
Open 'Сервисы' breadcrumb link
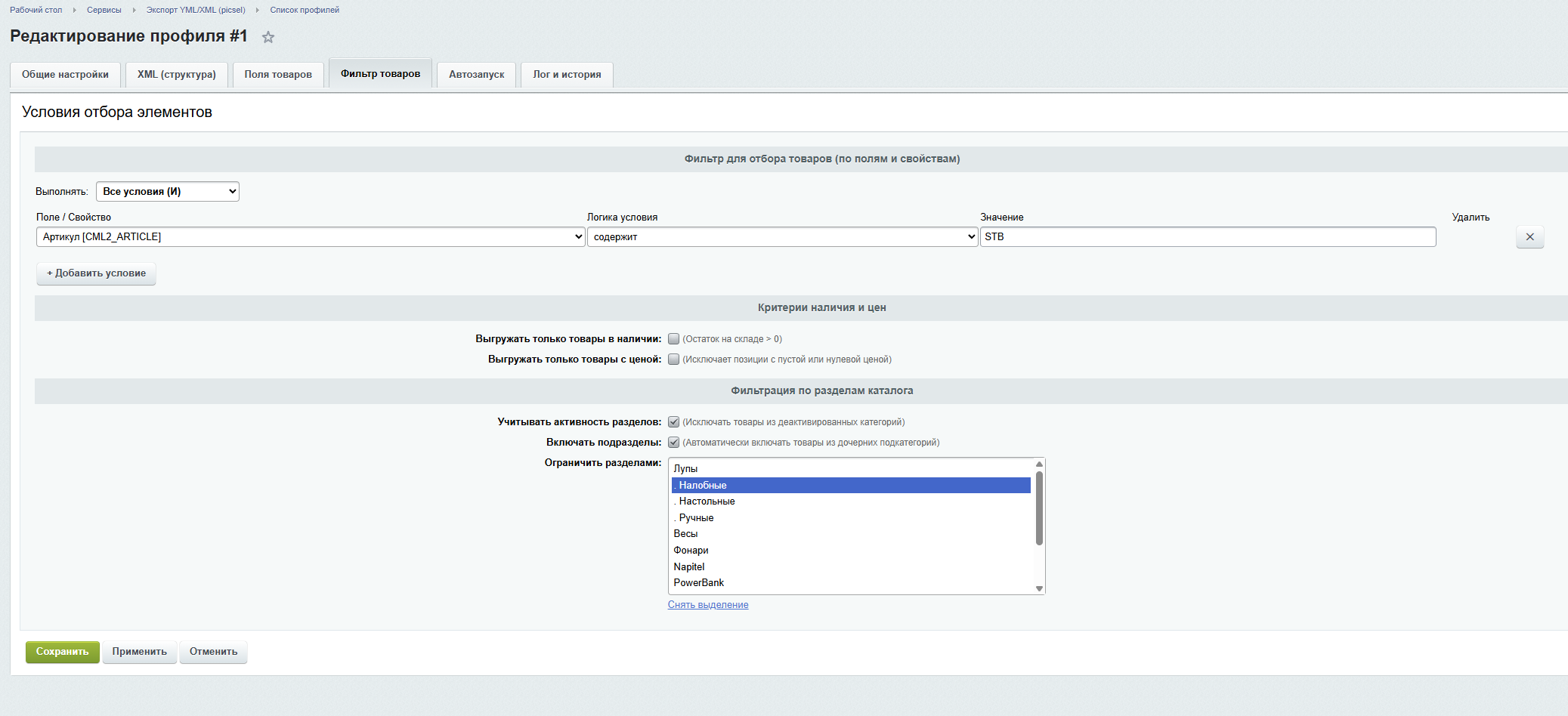(x=104, y=10)
